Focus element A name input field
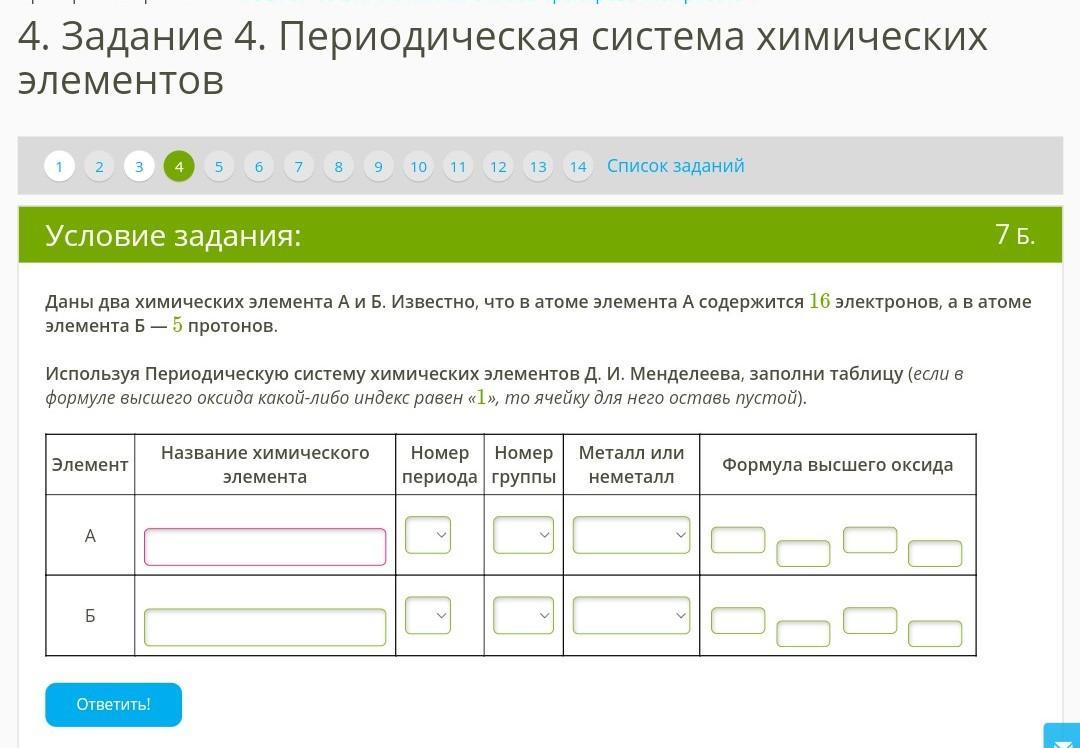Viewport: 1080px width, 748px height. [x=265, y=547]
